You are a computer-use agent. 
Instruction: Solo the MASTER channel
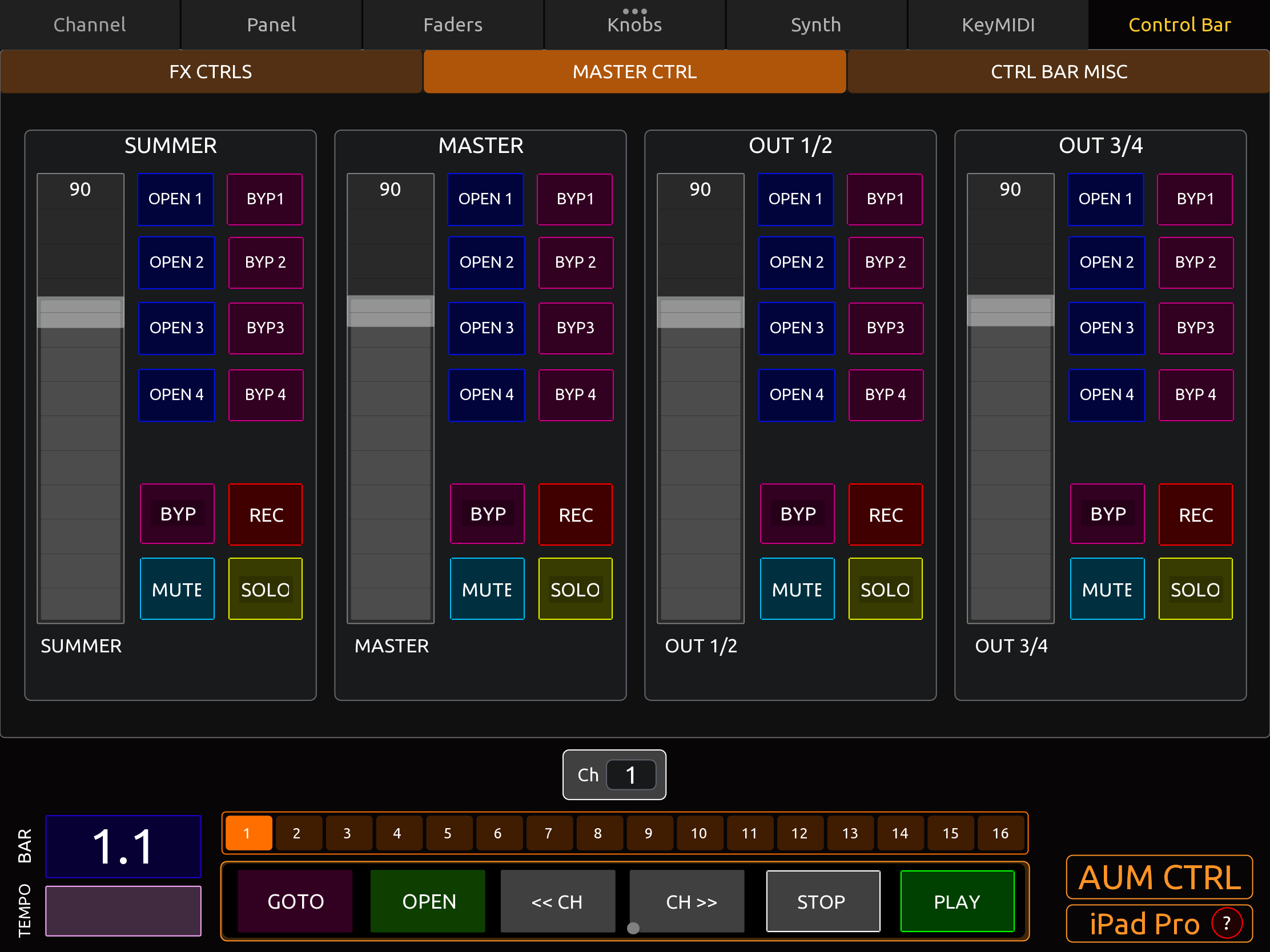pos(575,589)
